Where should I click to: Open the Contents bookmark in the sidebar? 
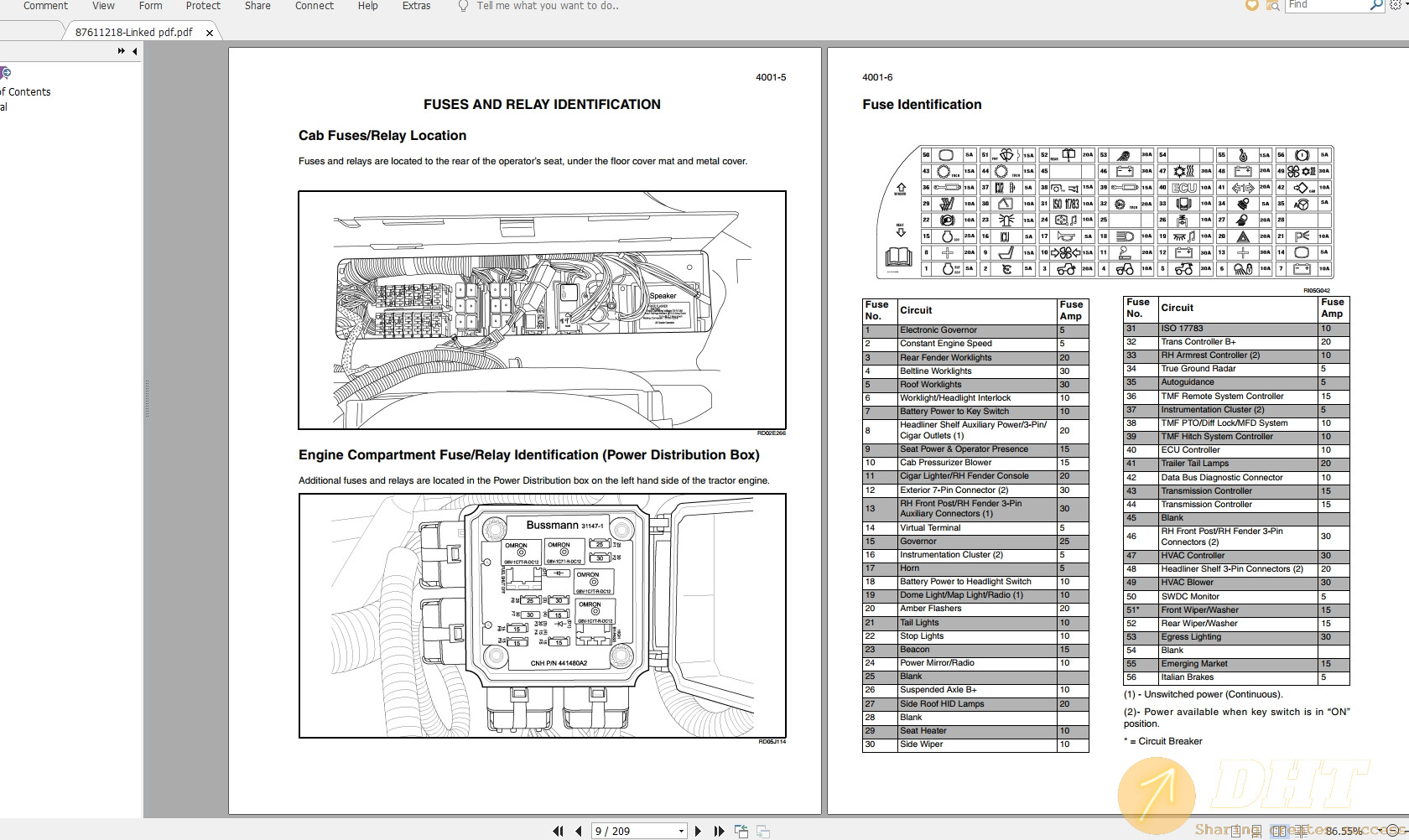(x=25, y=91)
